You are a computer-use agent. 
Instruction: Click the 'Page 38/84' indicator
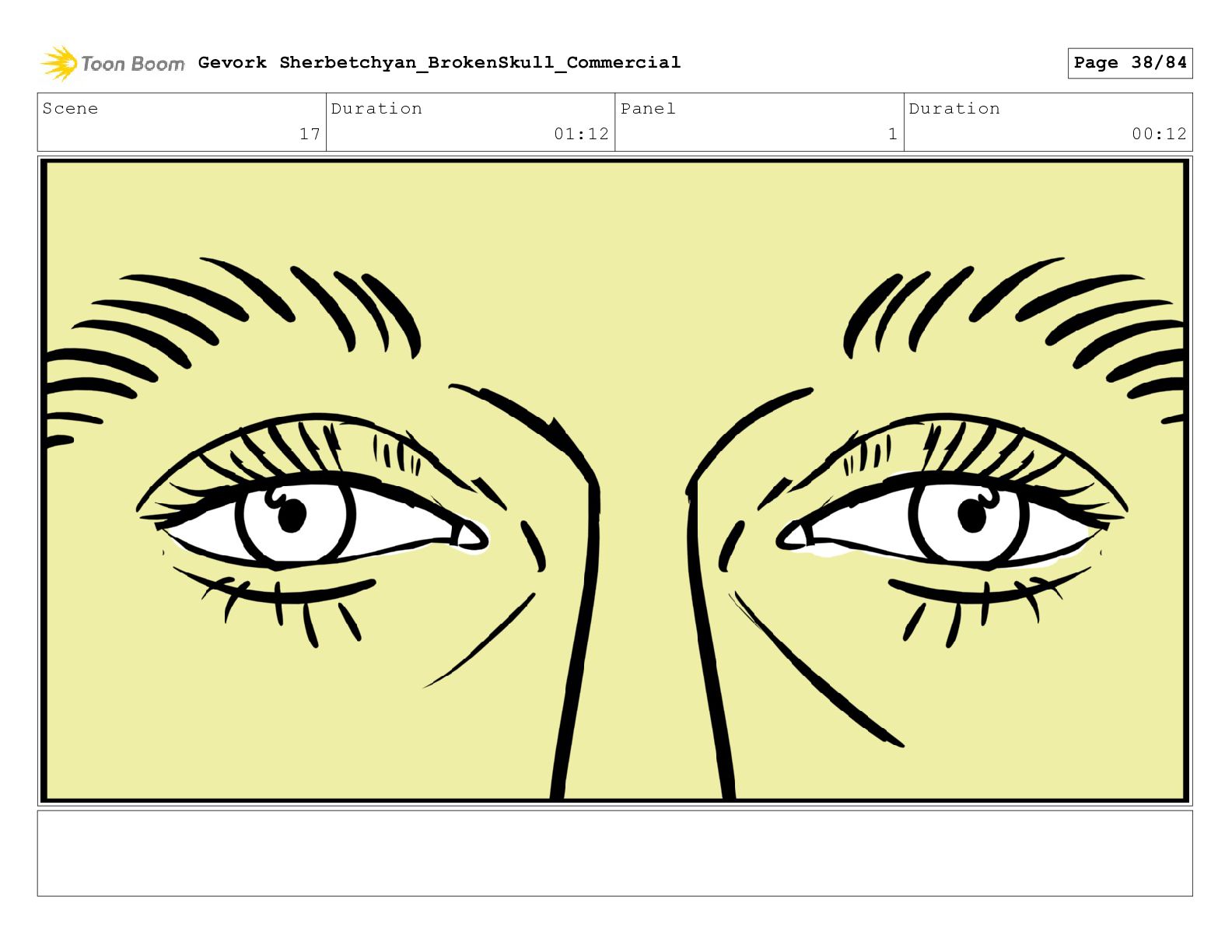click(x=1129, y=63)
